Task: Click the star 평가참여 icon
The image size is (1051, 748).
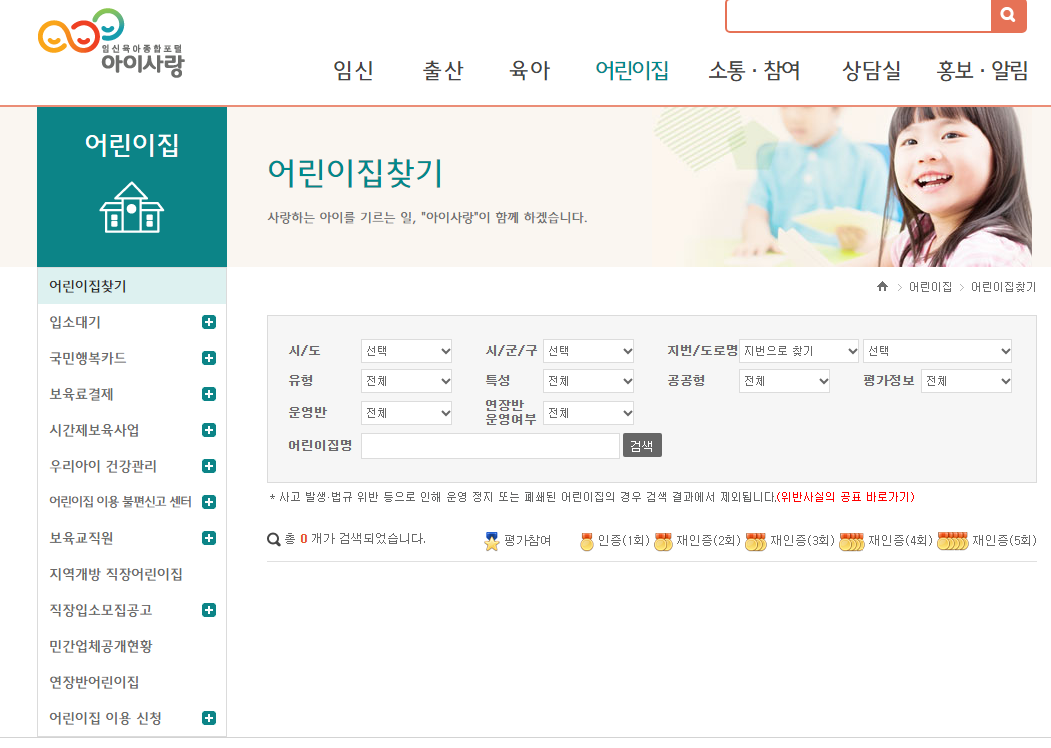Action: point(491,541)
